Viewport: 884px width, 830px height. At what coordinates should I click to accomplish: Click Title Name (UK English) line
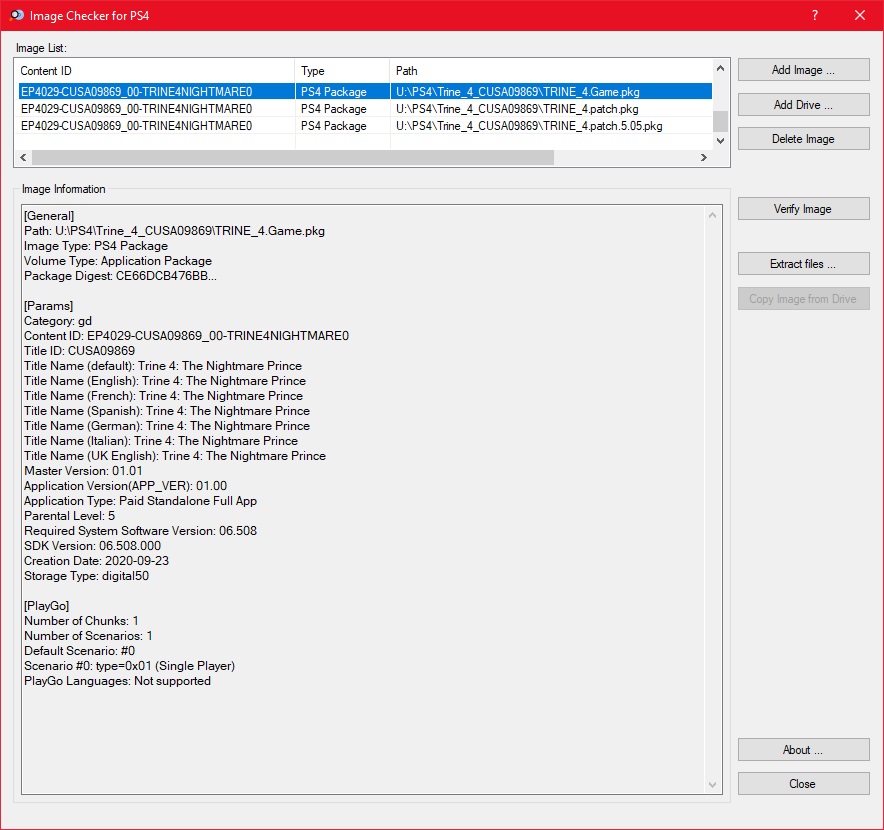(x=175, y=456)
